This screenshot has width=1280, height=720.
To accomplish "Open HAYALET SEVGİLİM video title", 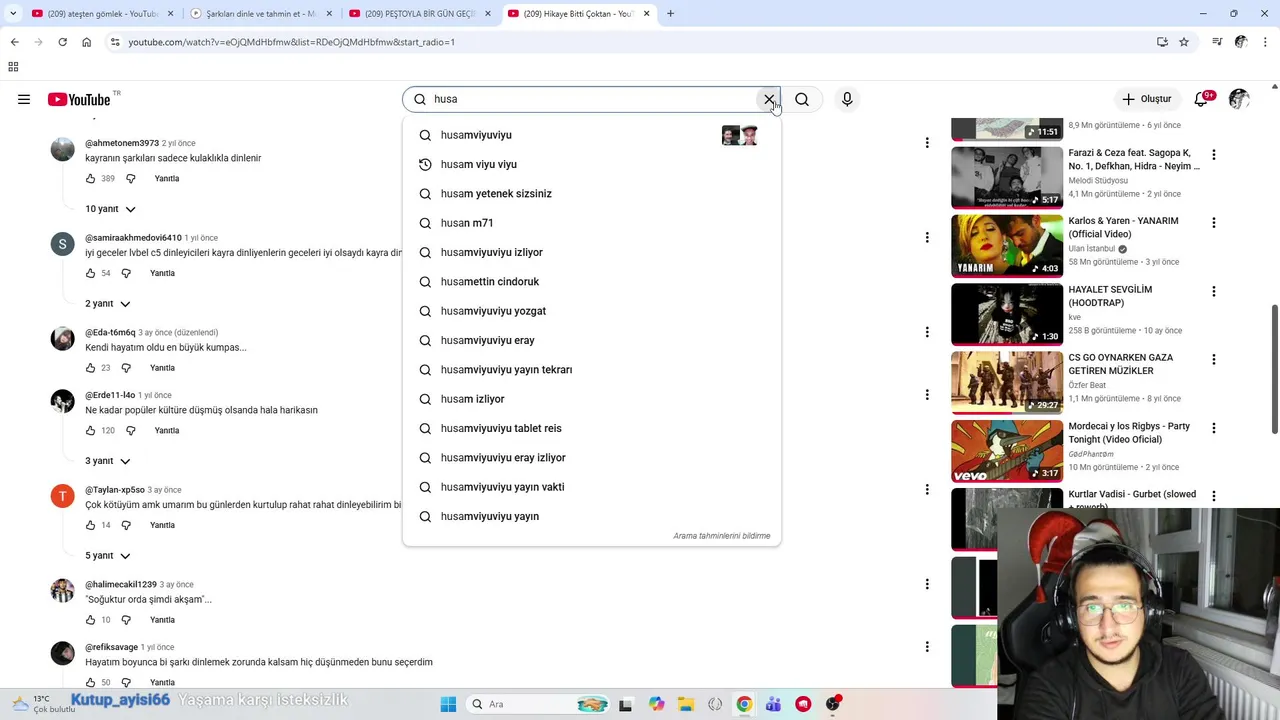I will pyautogui.click(x=1110, y=296).
